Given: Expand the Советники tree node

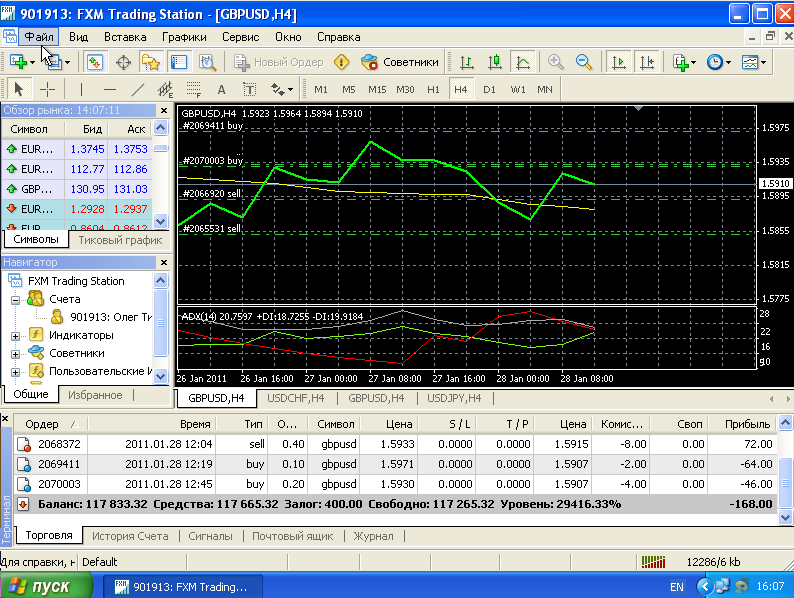Looking at the screenshot, I should point(16,354).
